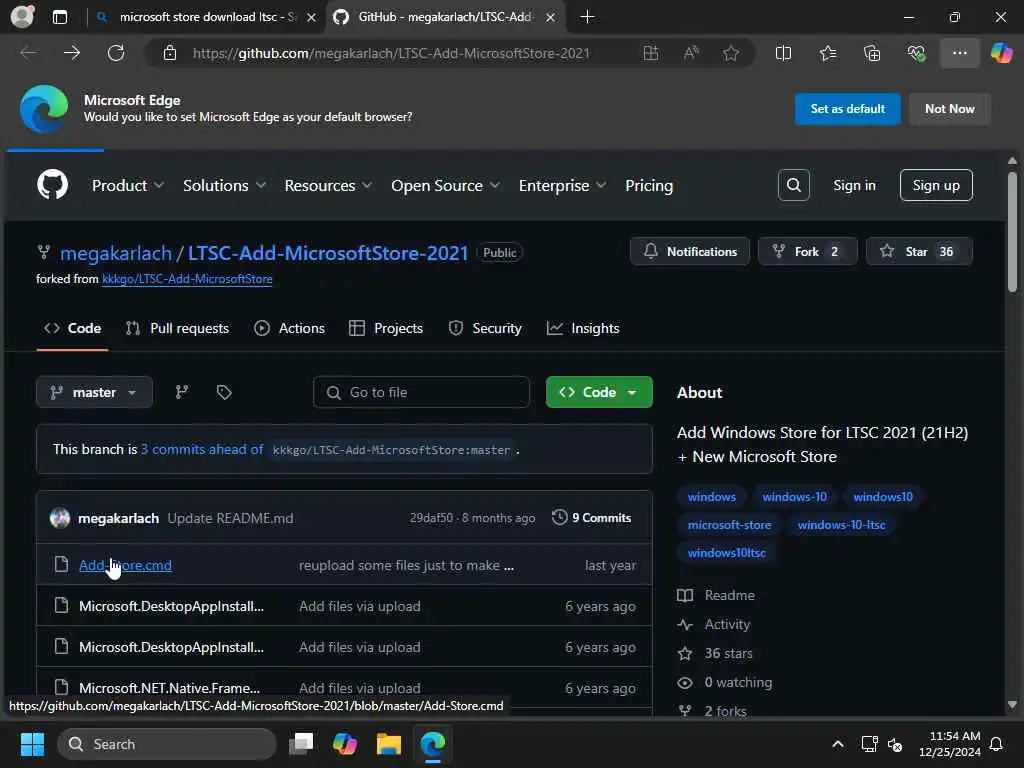Click the windows-10-ltsc topic tag
The image size is (1024, 768).
click(841, 524)
